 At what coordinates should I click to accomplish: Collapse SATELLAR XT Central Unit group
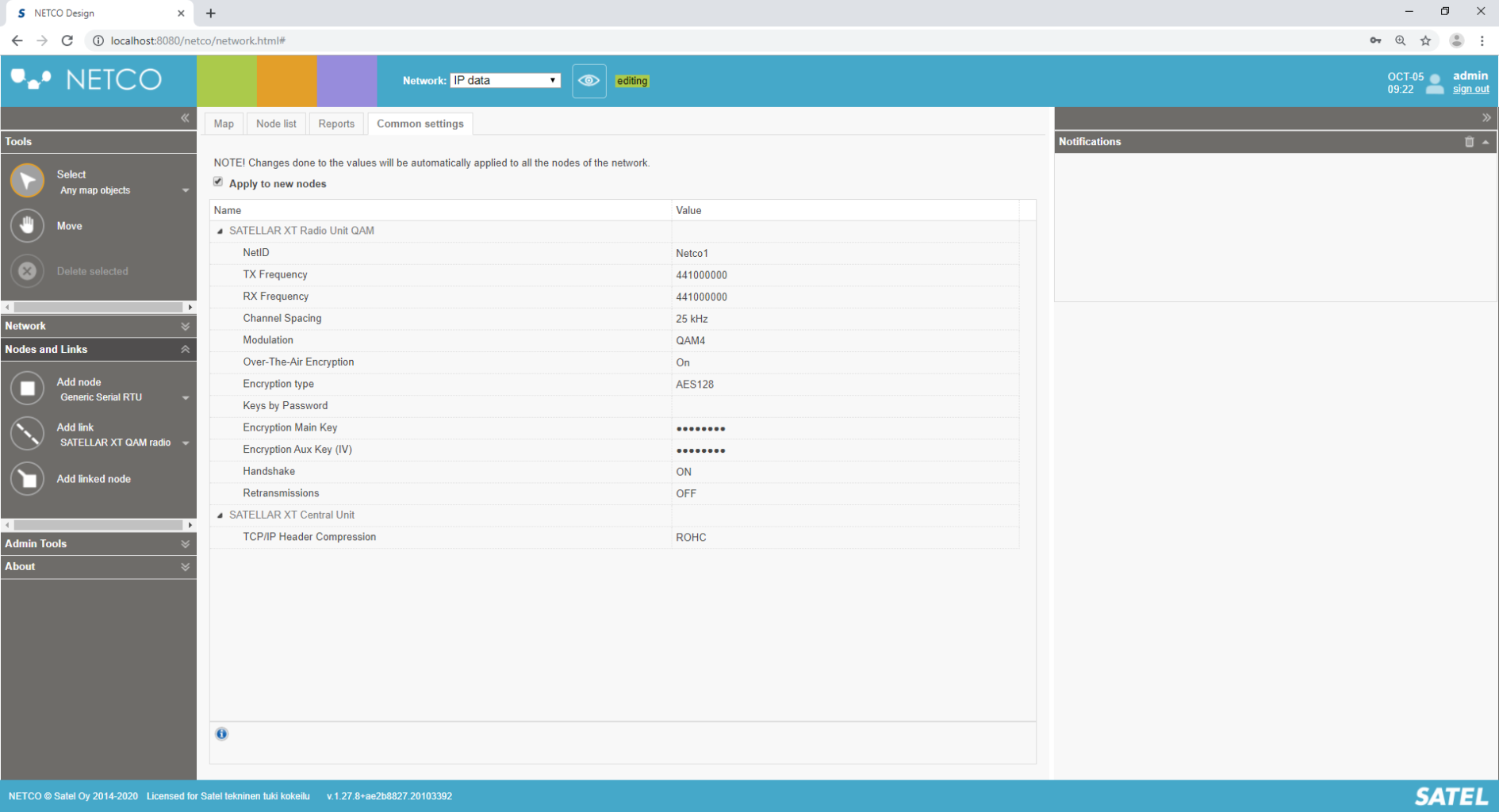220,515
